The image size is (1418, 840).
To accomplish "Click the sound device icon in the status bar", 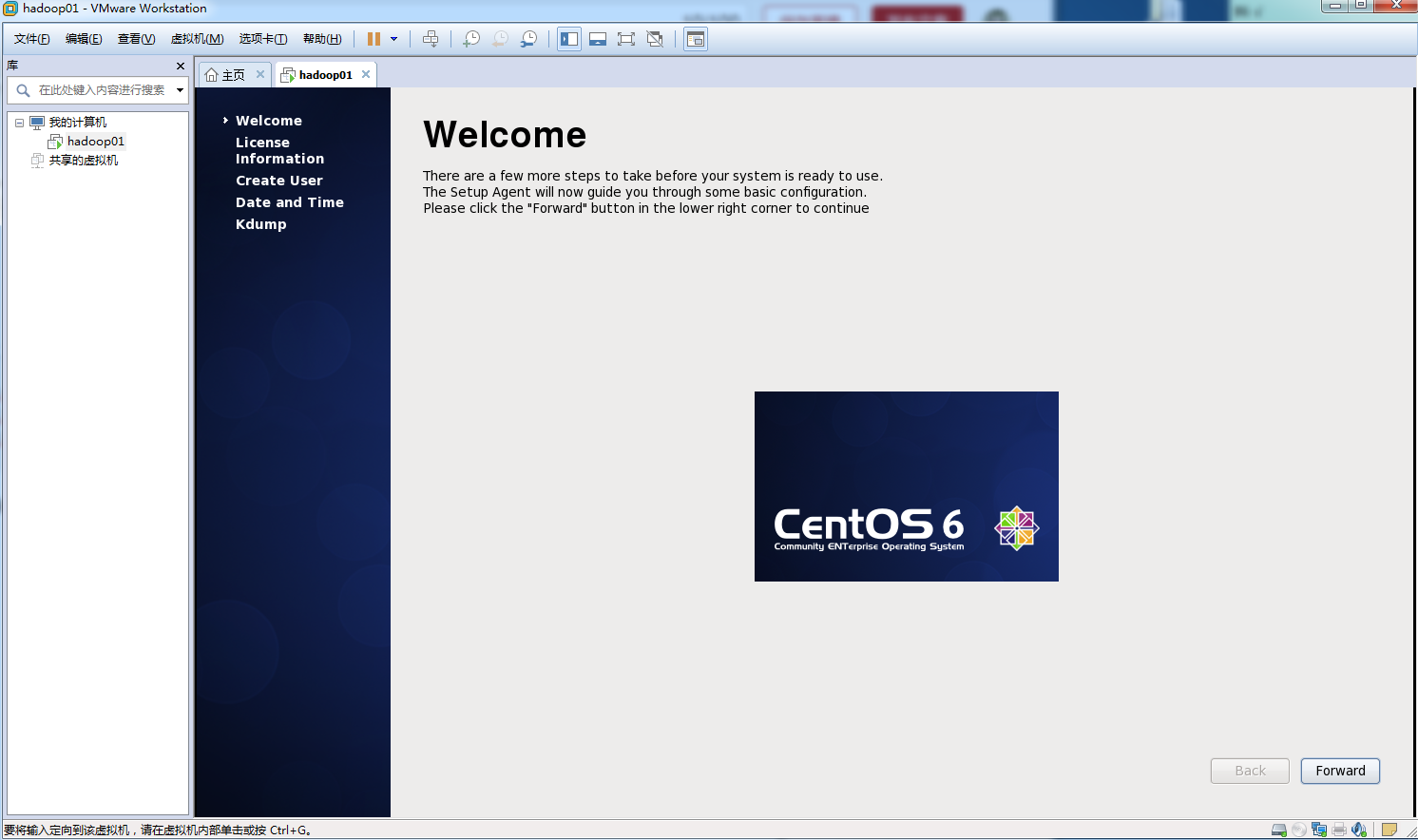I will point(1360,829).
